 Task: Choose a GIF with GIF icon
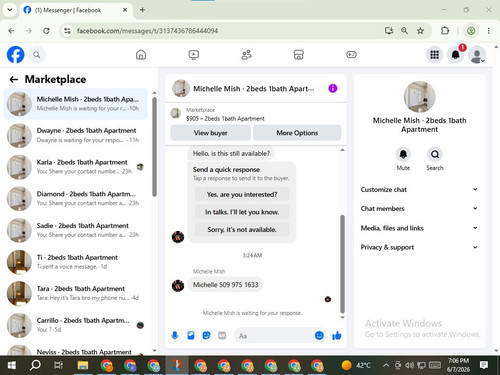tap(222, 335)
